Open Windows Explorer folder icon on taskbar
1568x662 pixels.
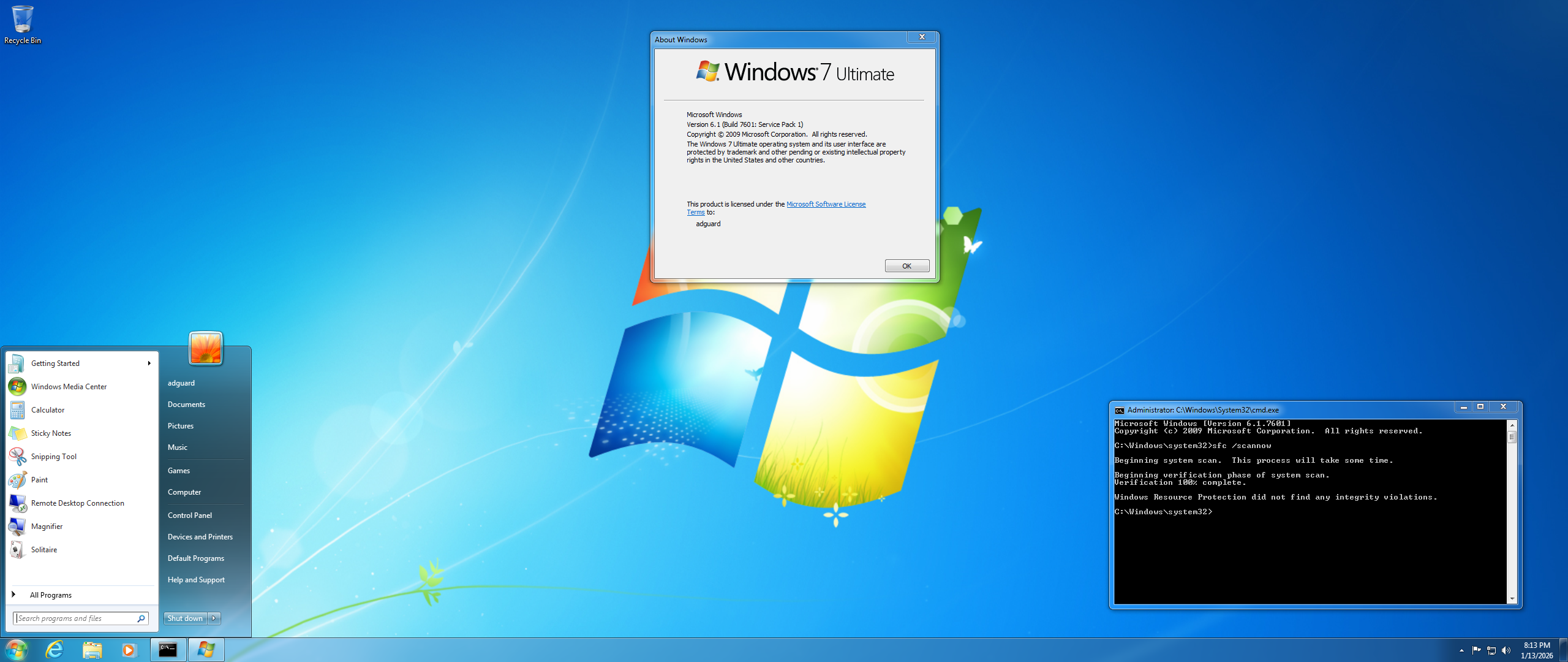coord(92,650)
